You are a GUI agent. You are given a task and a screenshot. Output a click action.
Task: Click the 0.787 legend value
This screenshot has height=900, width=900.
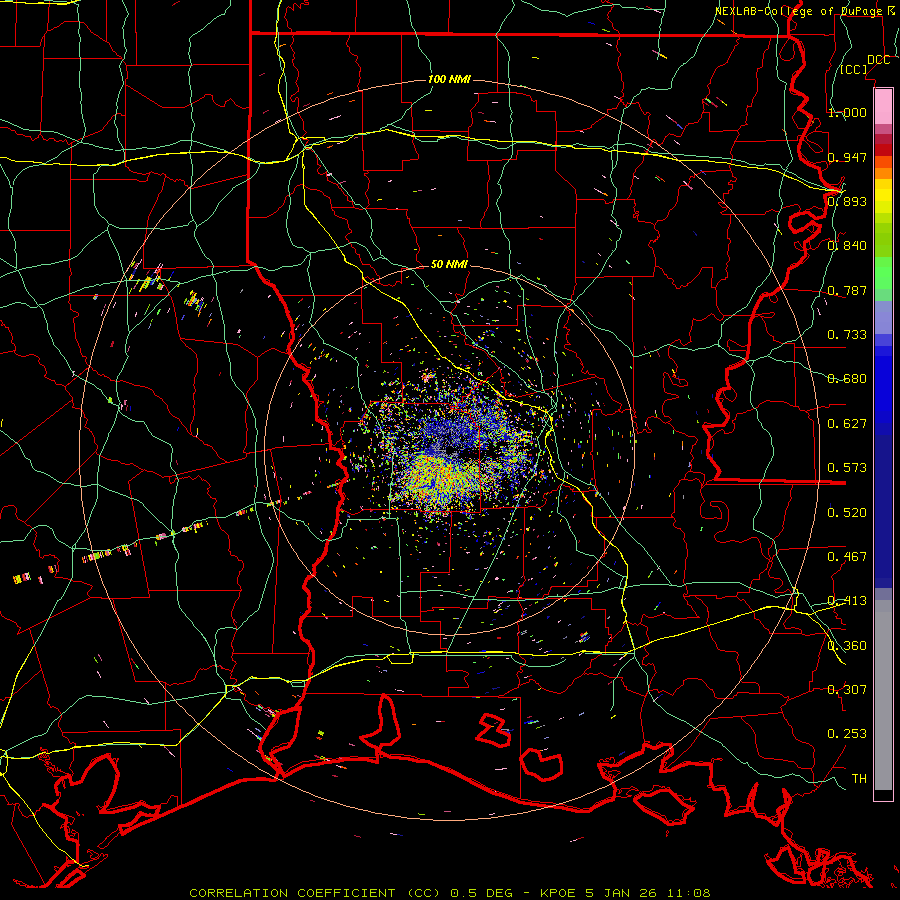(847, 290)
